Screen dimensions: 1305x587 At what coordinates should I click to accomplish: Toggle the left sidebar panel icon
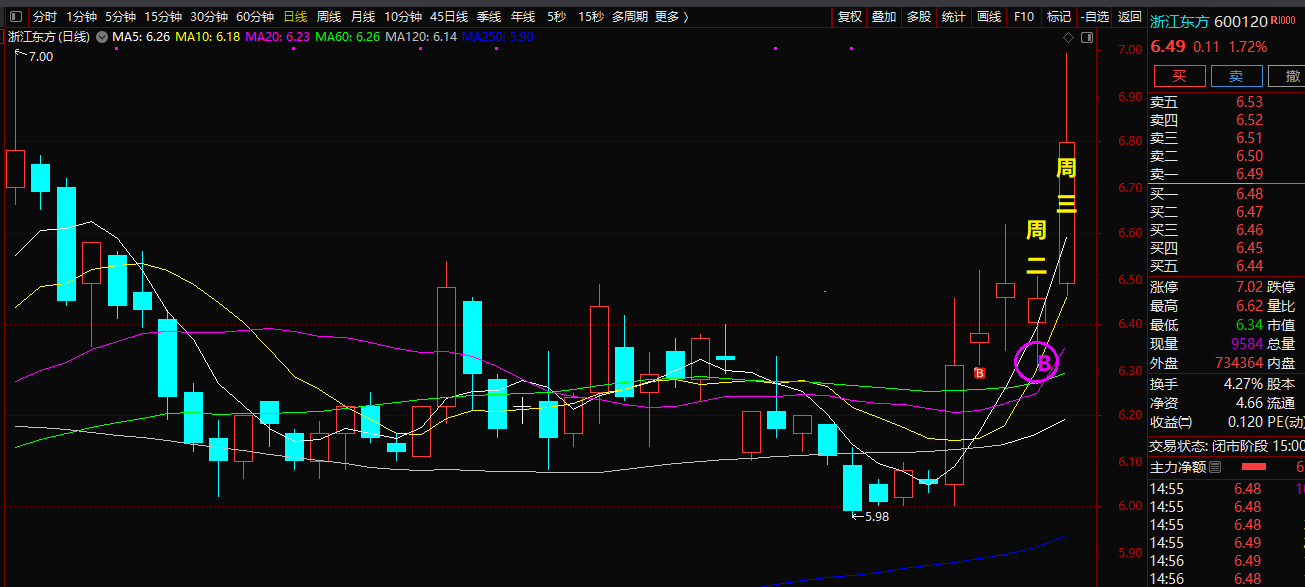[x=15, y=16]
